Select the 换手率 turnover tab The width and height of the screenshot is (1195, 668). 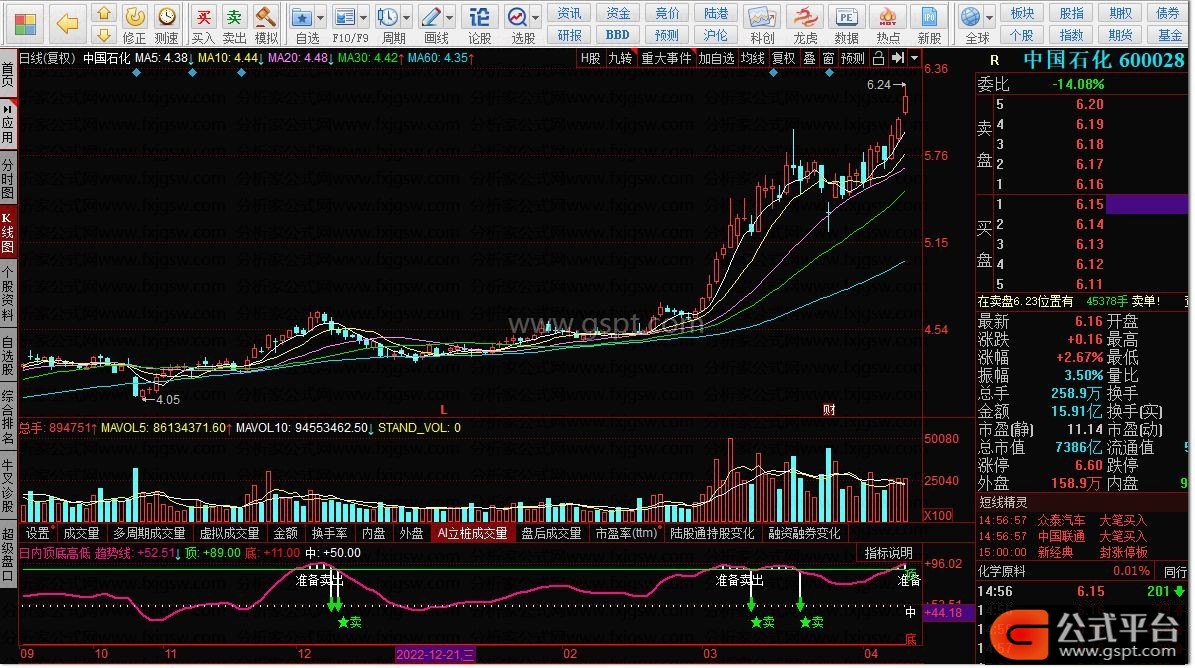click(x=329, y=533)
